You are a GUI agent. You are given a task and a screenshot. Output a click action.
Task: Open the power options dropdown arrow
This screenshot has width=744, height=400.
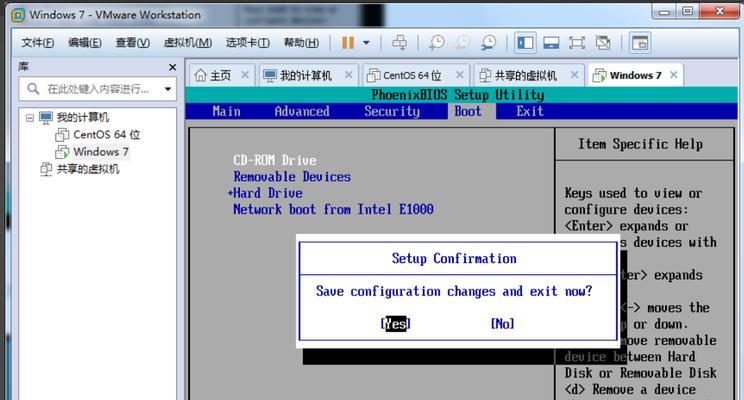[366, 43]
